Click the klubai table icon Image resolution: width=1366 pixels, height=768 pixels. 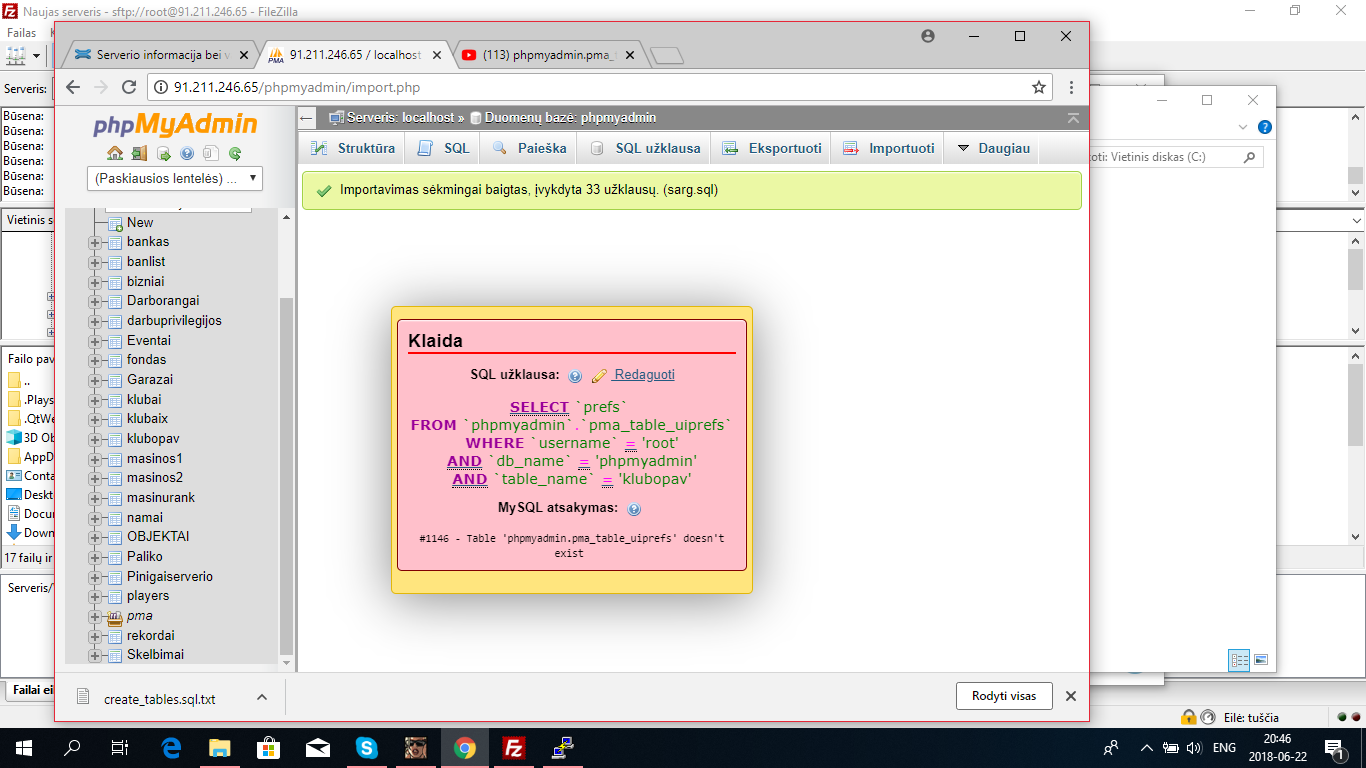[114, 399]
